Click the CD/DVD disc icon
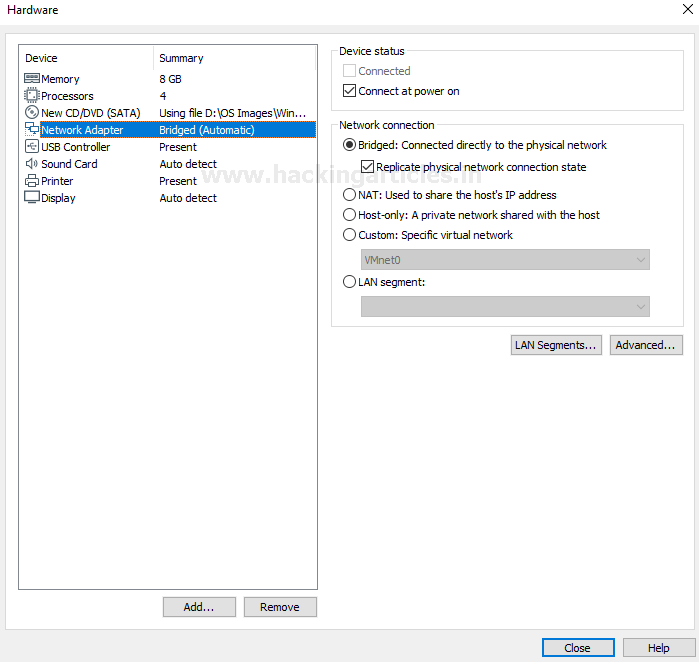 coord(32,112)
